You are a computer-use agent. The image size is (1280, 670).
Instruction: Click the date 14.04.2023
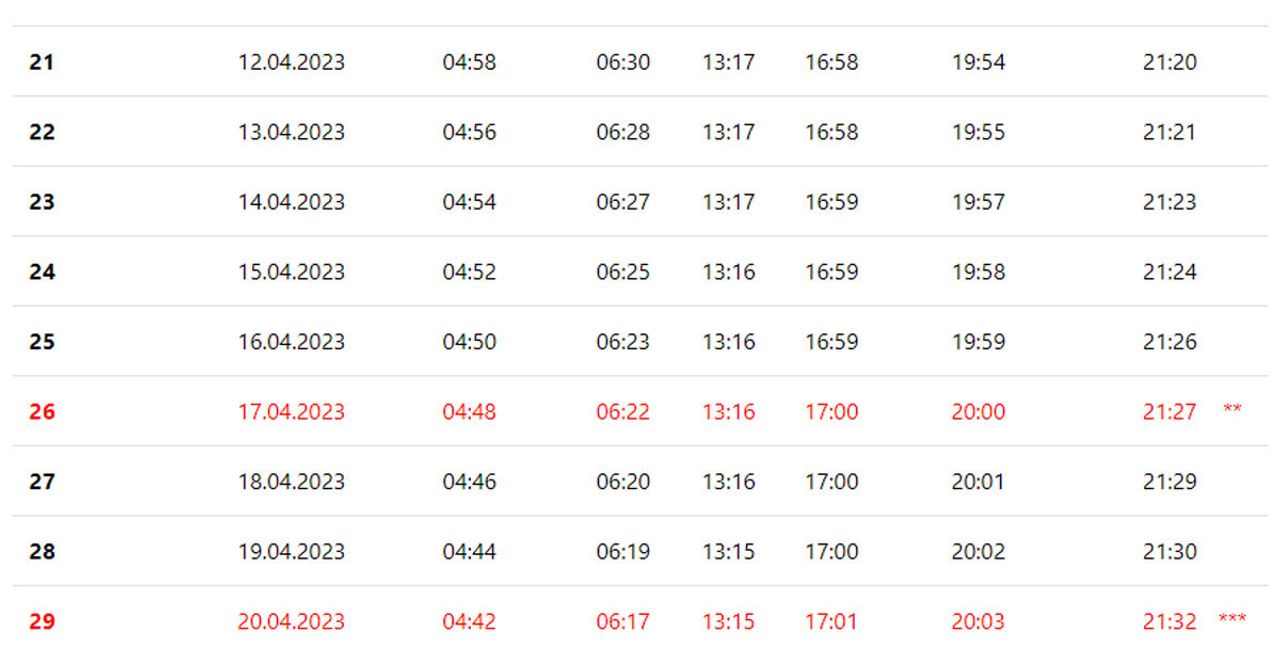(291, 202)
